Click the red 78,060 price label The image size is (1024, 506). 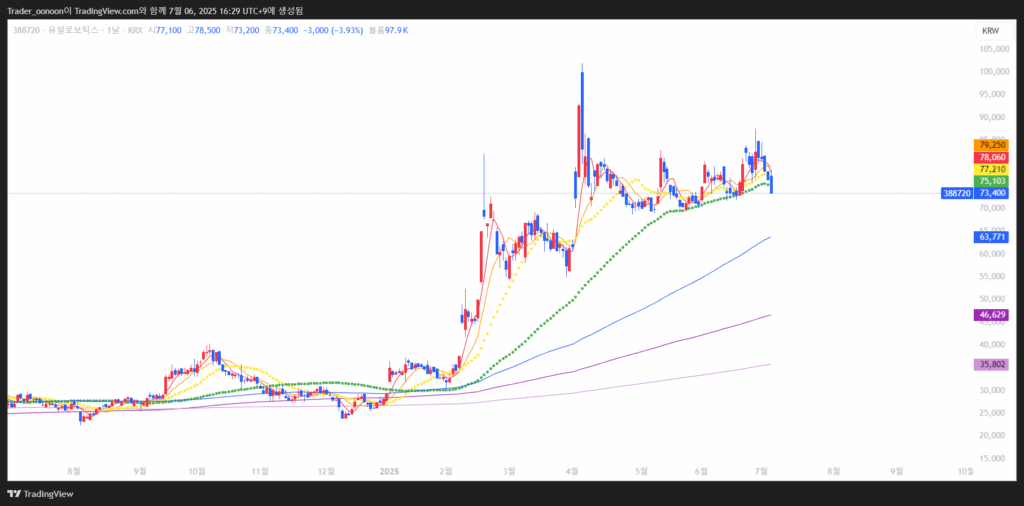point(992,157)
